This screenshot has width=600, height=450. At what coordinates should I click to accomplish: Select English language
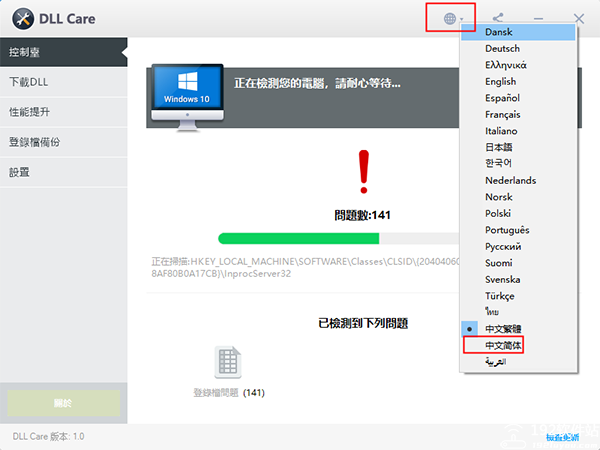click(518, 82)
